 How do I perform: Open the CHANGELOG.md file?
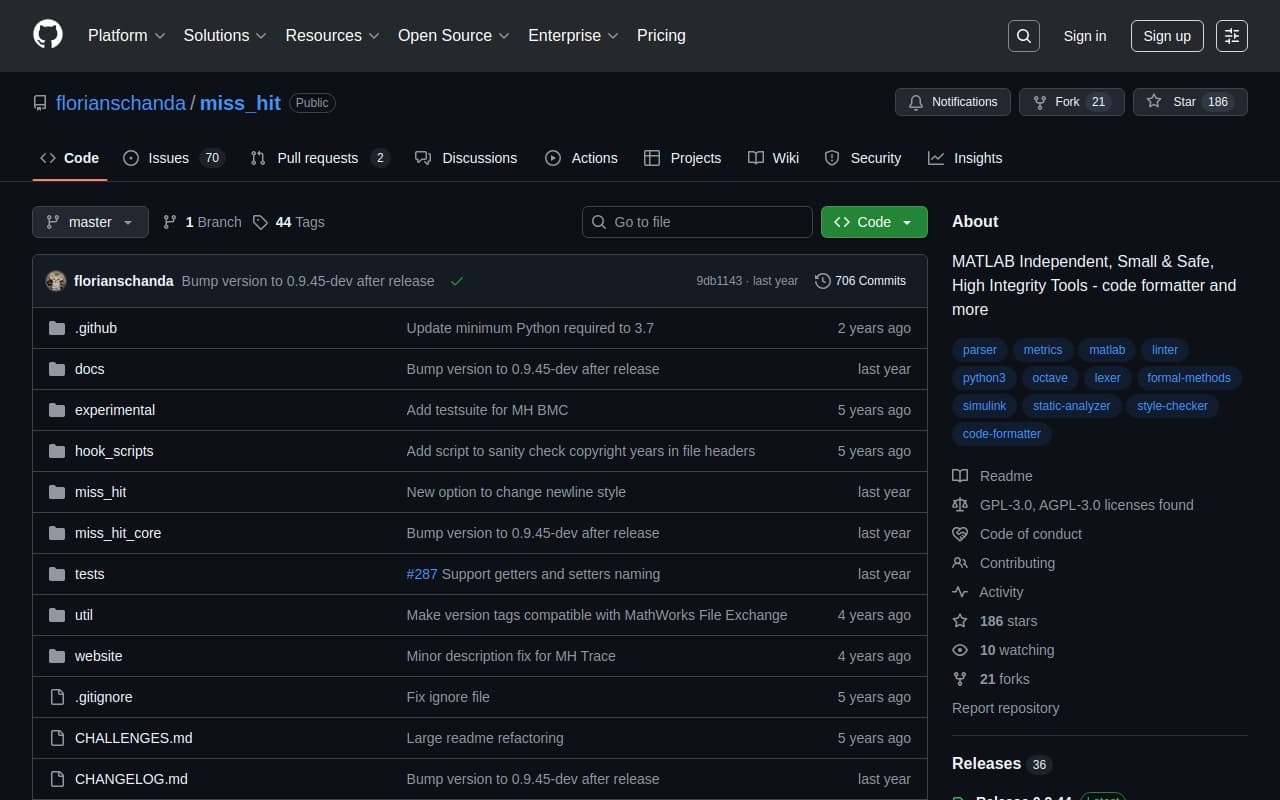coord(131,779)
